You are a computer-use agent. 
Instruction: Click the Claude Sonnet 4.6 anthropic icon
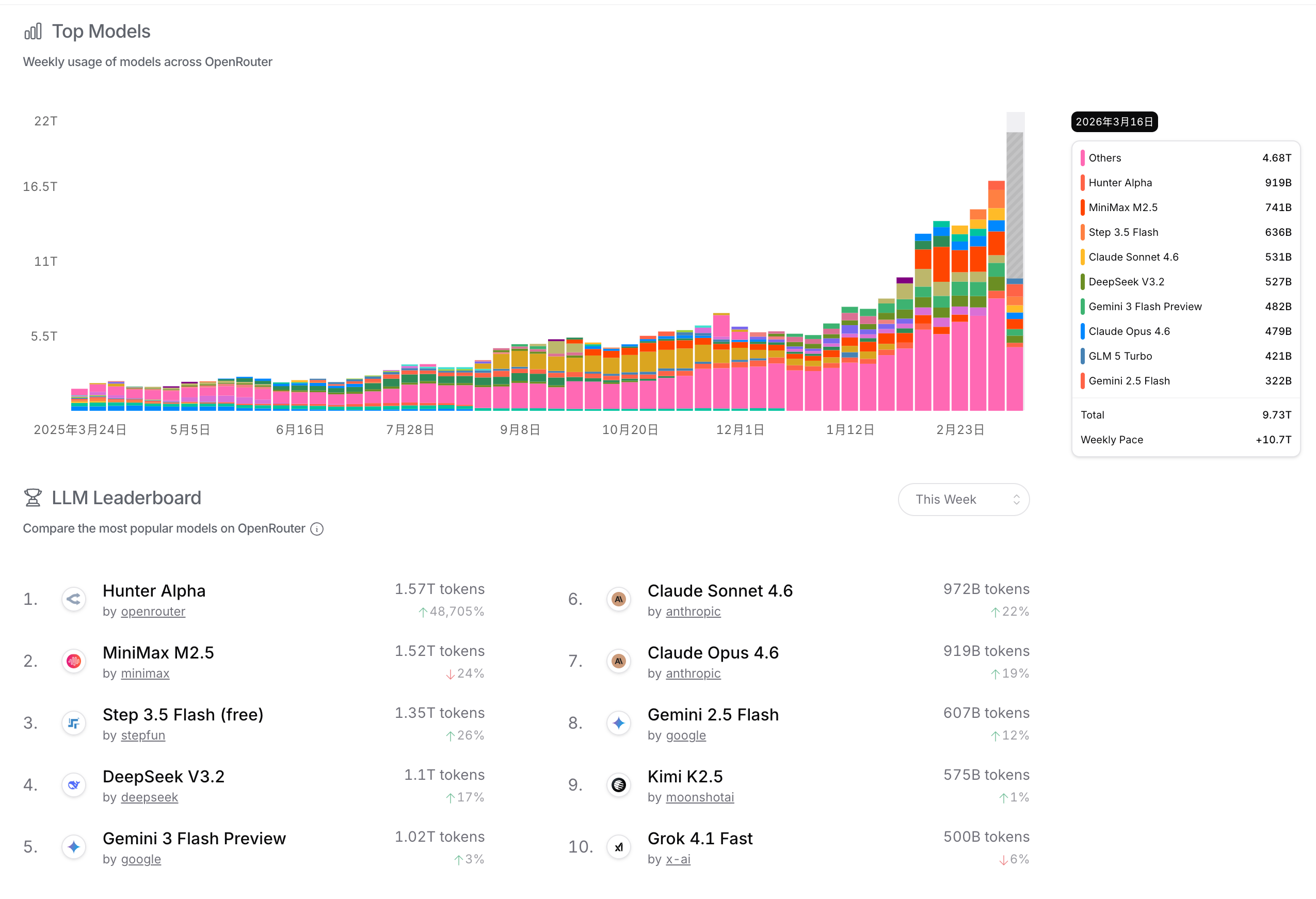coord(618,599)
